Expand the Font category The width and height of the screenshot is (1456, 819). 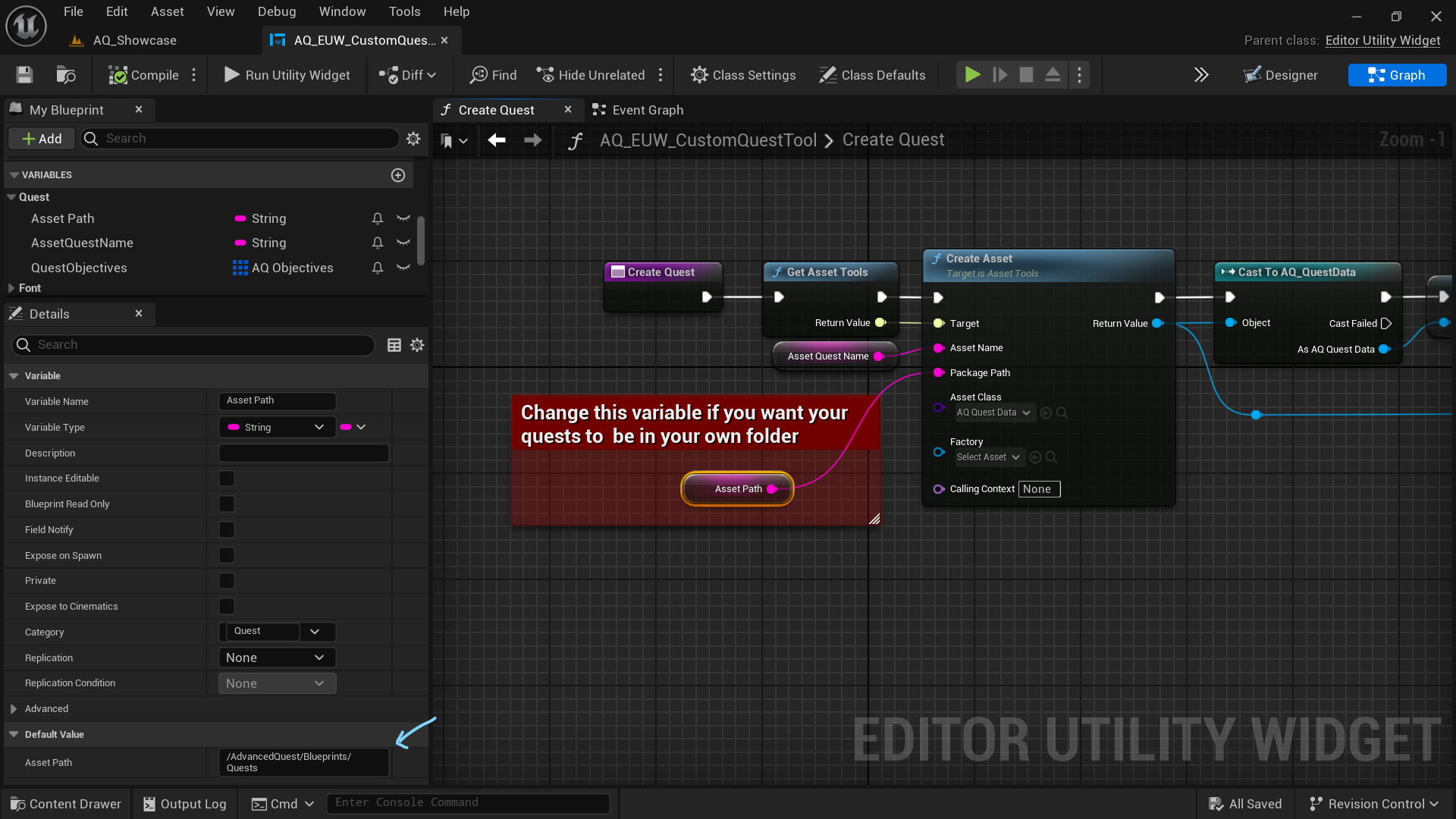point(11,288)
